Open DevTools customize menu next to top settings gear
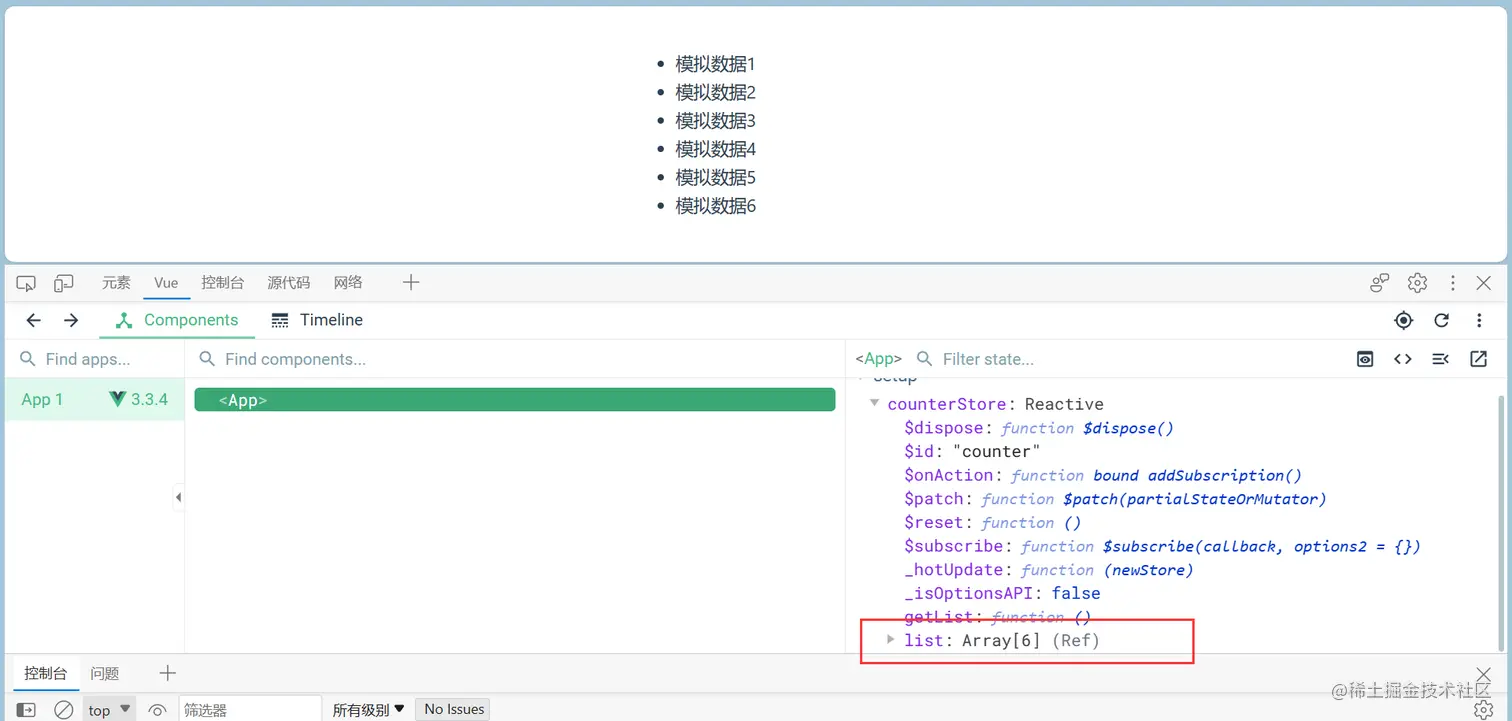The width and height of the screenshot is (1512, 721). pyautogui.click(x=1453, y=283)
